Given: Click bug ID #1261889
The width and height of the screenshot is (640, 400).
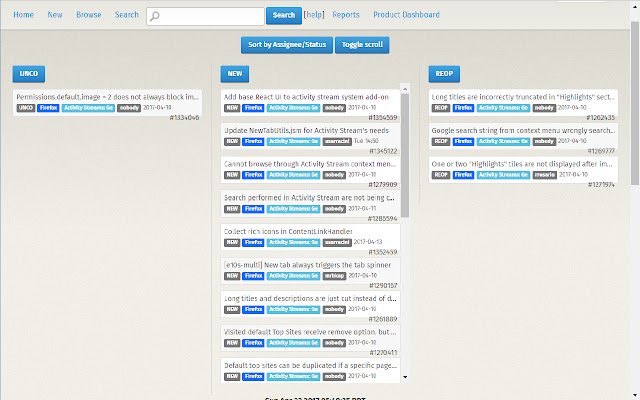Looking at the screenshot, I should 382,319.
